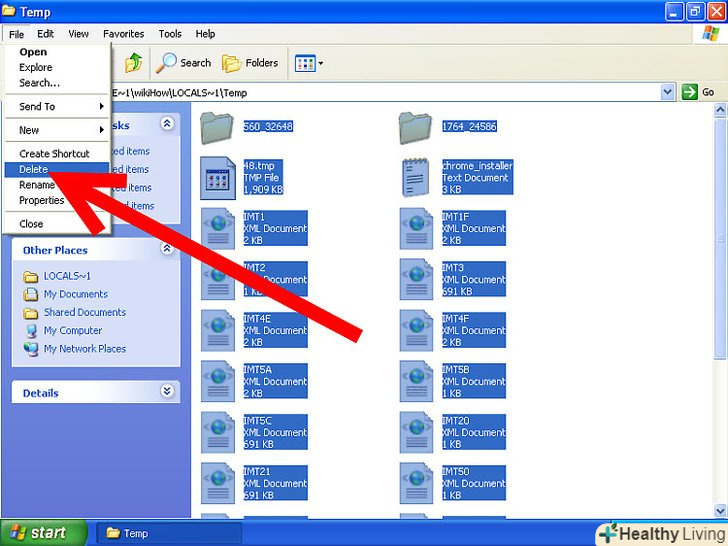This screenshot has width=728, height=546.
Task: Toggle the Folders pane button
Action: coord(250,63)
